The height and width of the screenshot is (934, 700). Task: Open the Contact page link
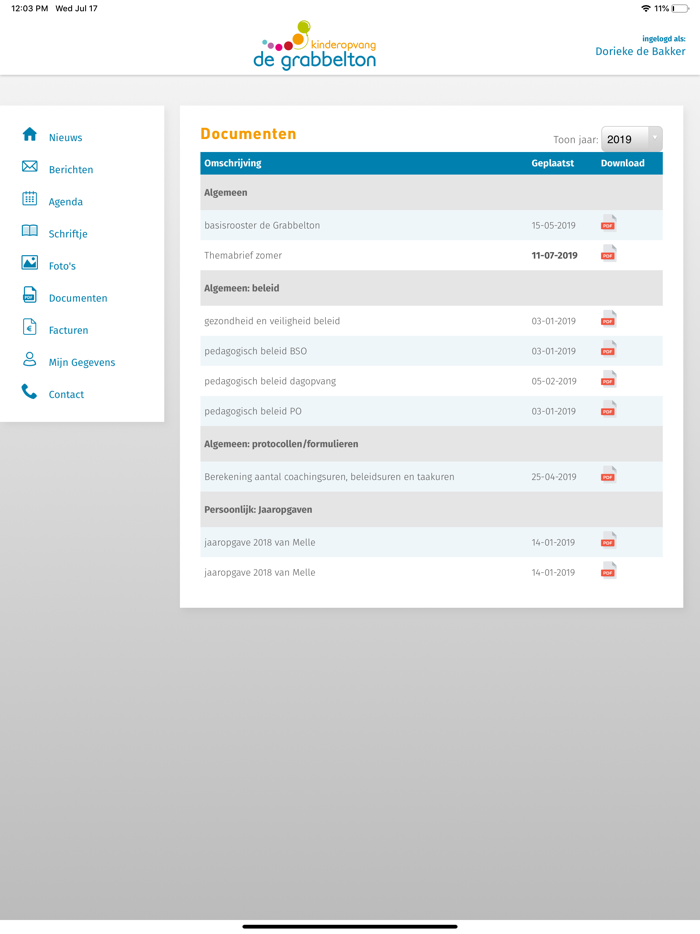(x=66, y=395)
